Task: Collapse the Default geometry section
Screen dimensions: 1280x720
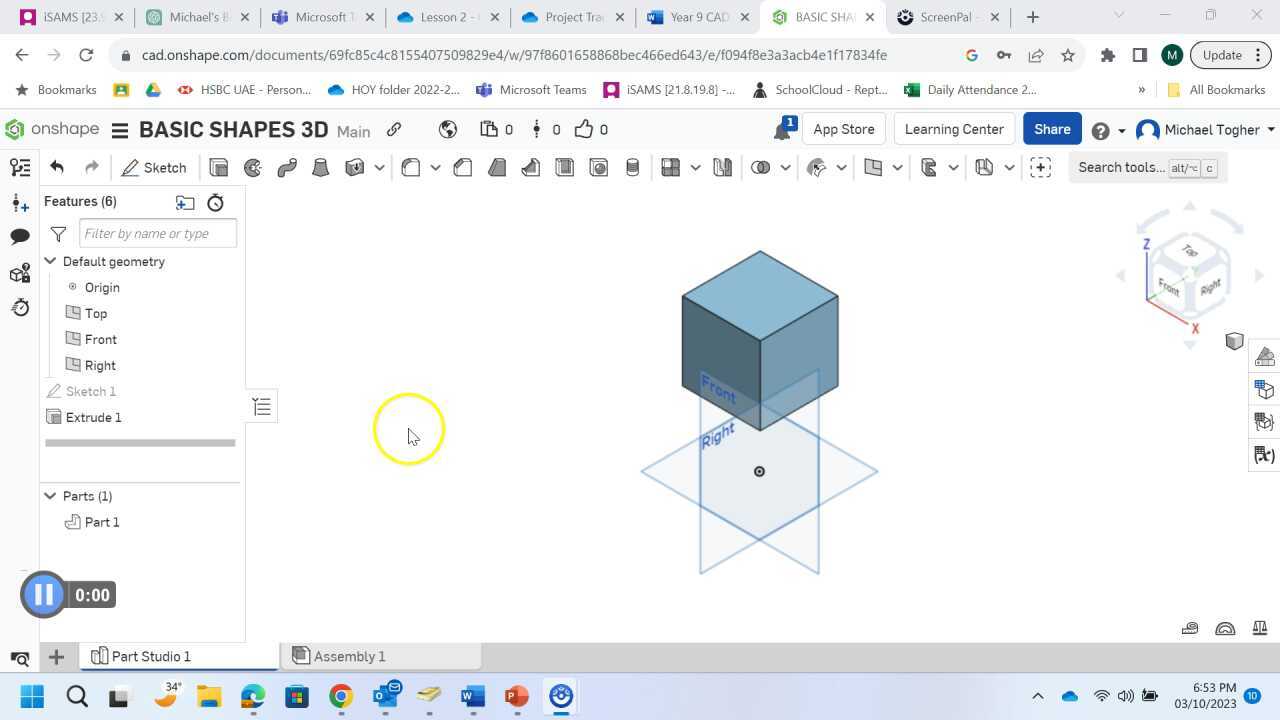Action: tap(49, 261)
